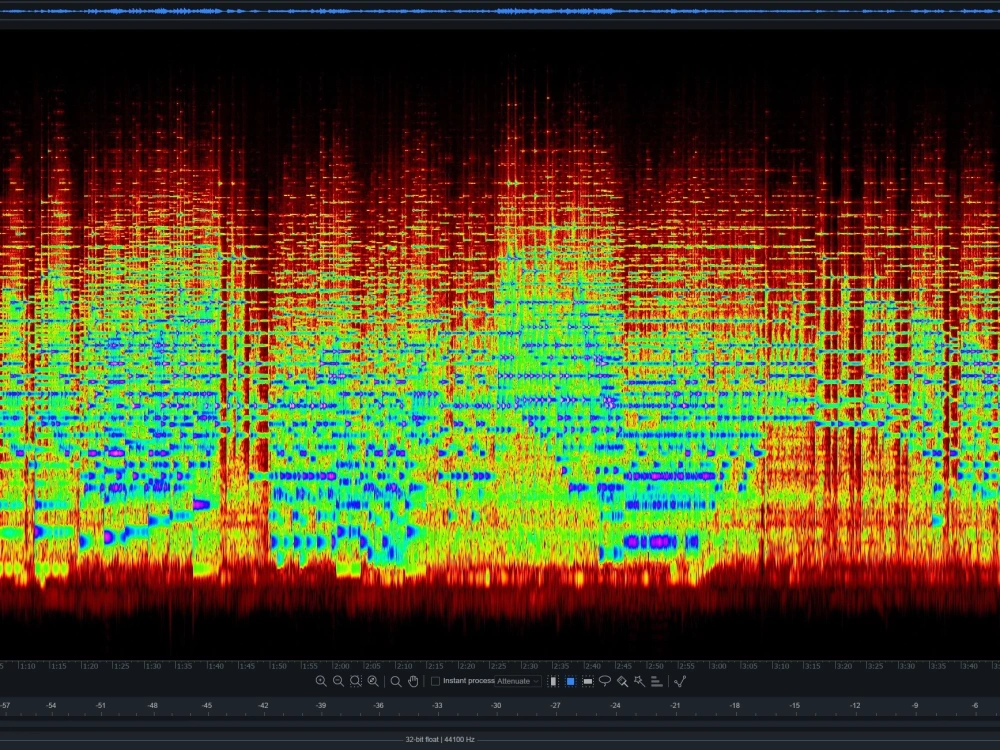Select the harmonics selection tool
The width and height of the screenshot is (1000, 750).
pyautogui.click(x=656, y=681)
